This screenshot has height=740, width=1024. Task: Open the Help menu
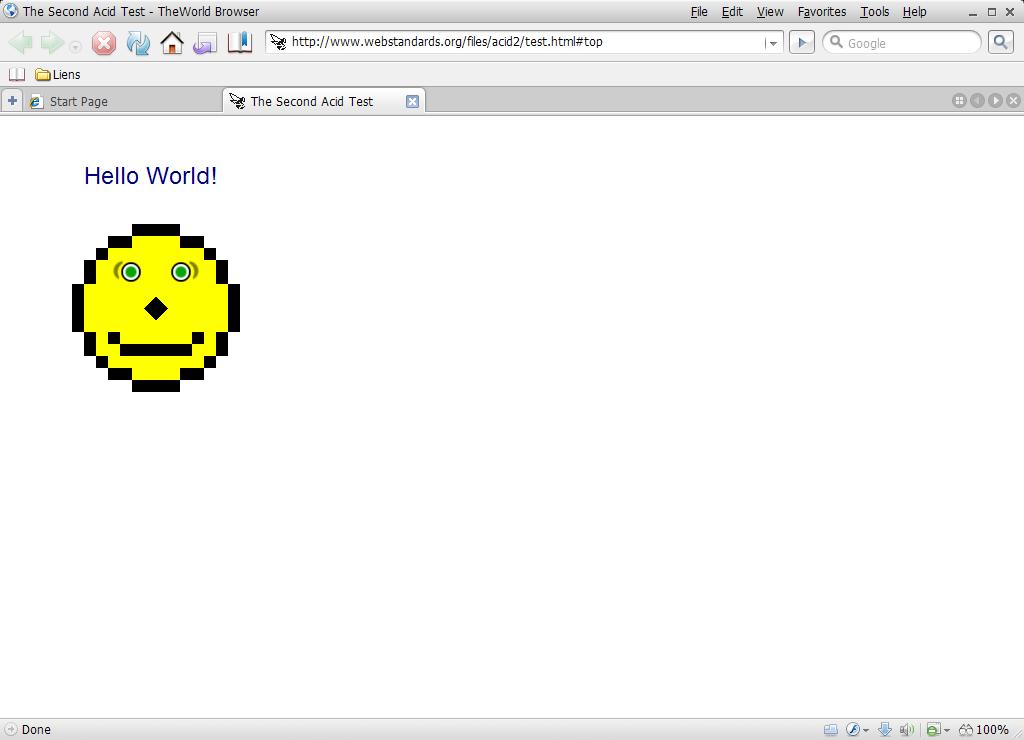(914, 12)
